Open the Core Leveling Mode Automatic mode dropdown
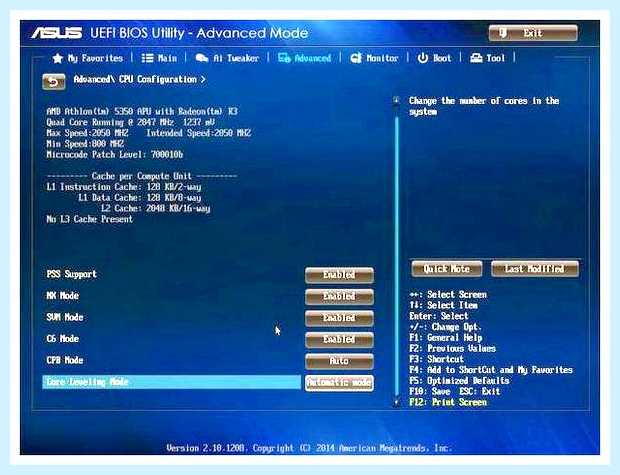 339,382
